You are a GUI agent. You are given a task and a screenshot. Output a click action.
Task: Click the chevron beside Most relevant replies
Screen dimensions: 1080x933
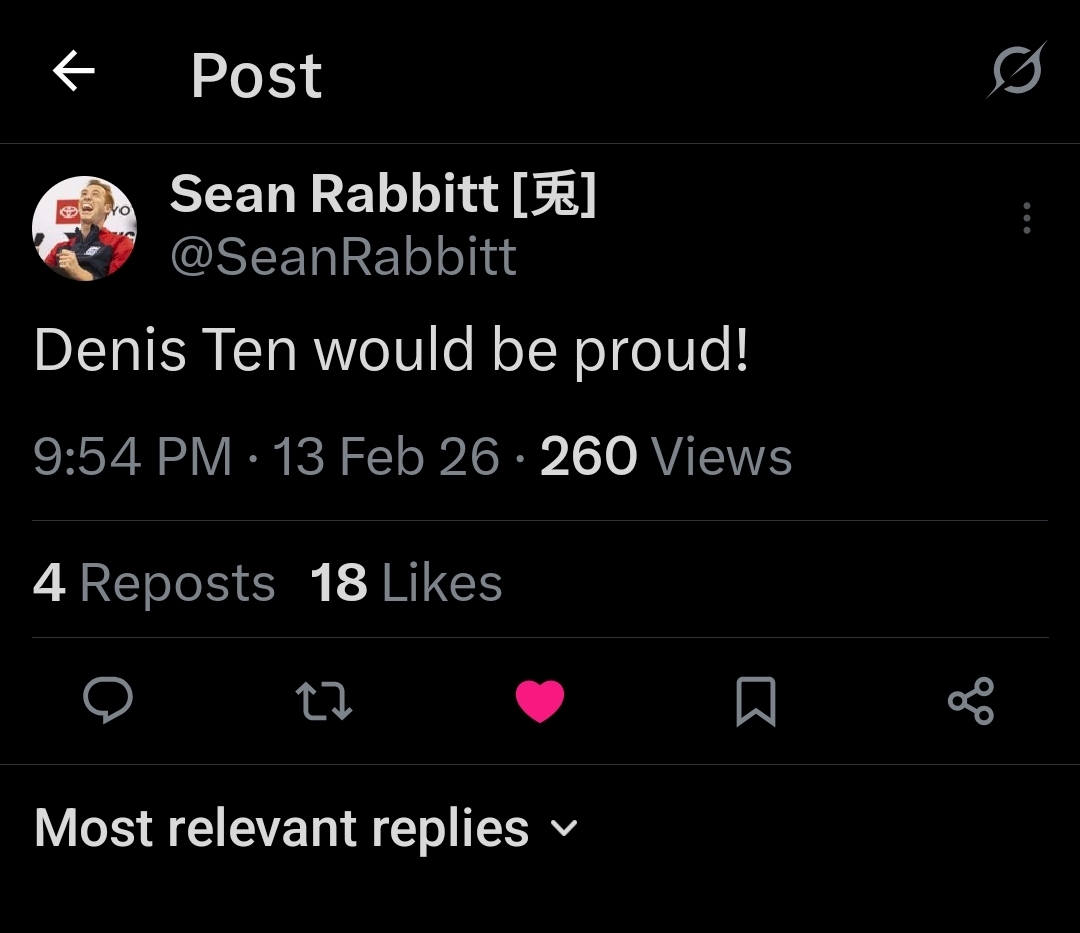pyautogui.click(x=565, y=829)
